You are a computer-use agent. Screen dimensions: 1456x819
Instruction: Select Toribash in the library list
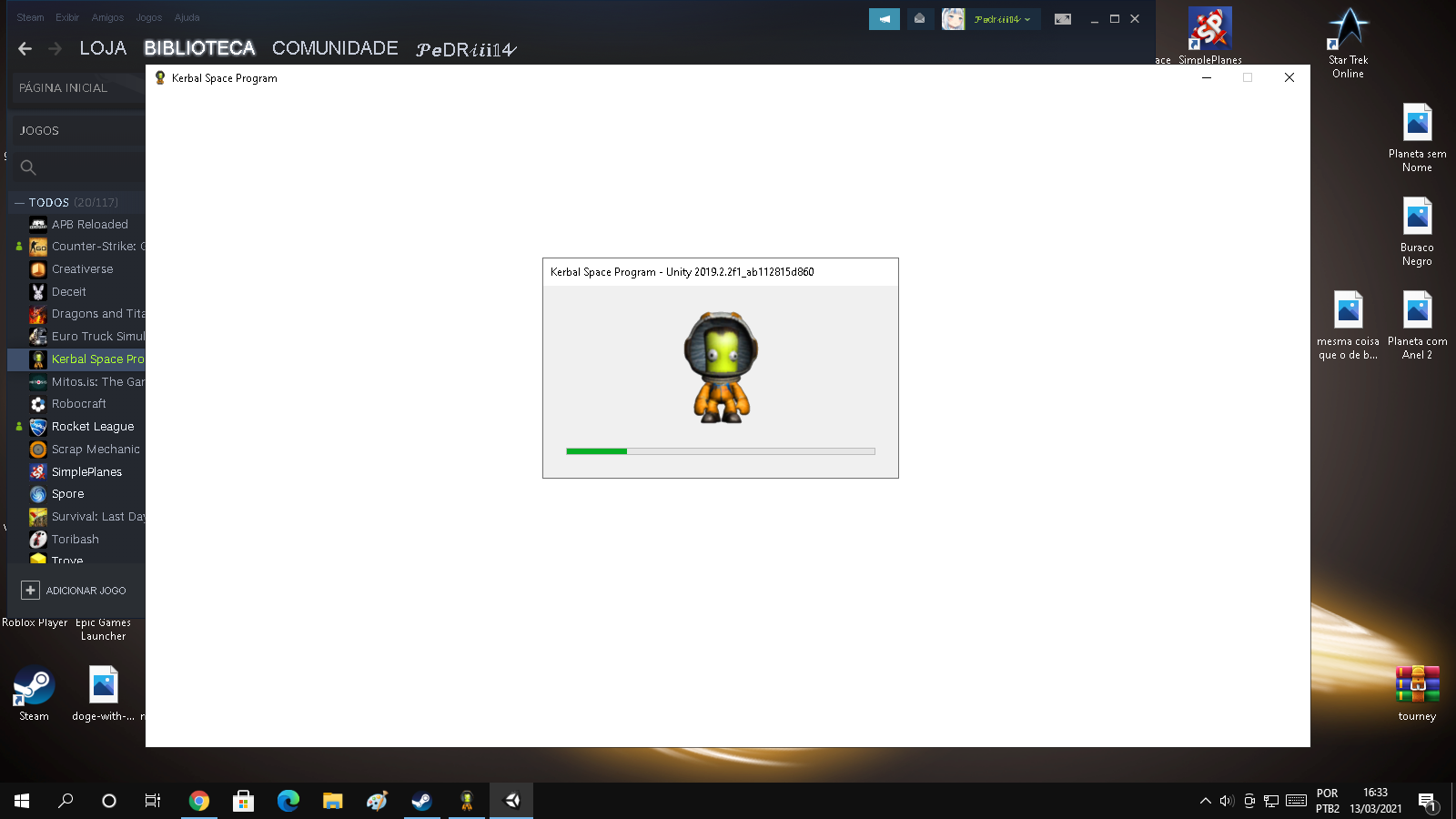tap(75, 540)
